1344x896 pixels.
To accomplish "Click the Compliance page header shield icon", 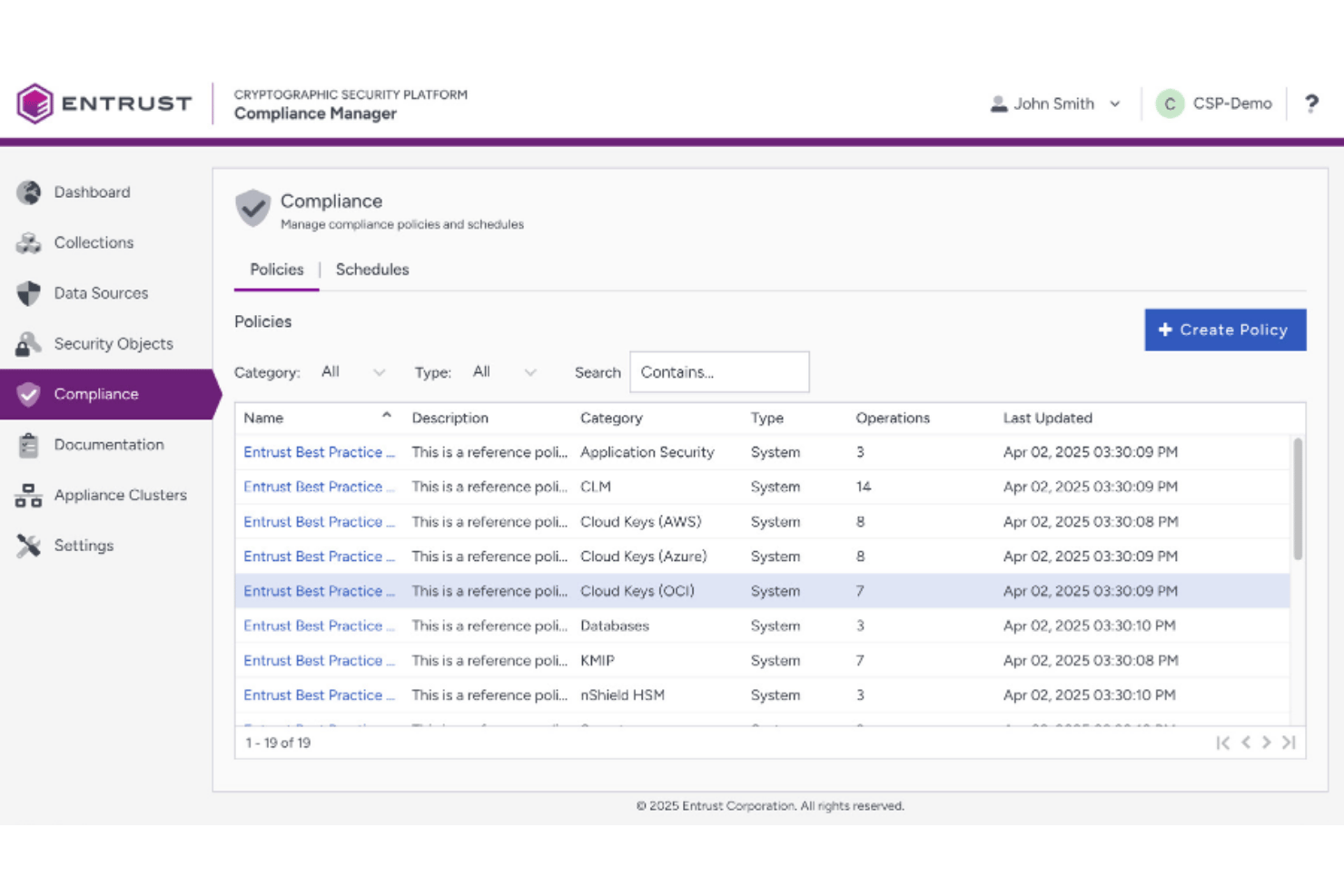I will click(252, 208).
